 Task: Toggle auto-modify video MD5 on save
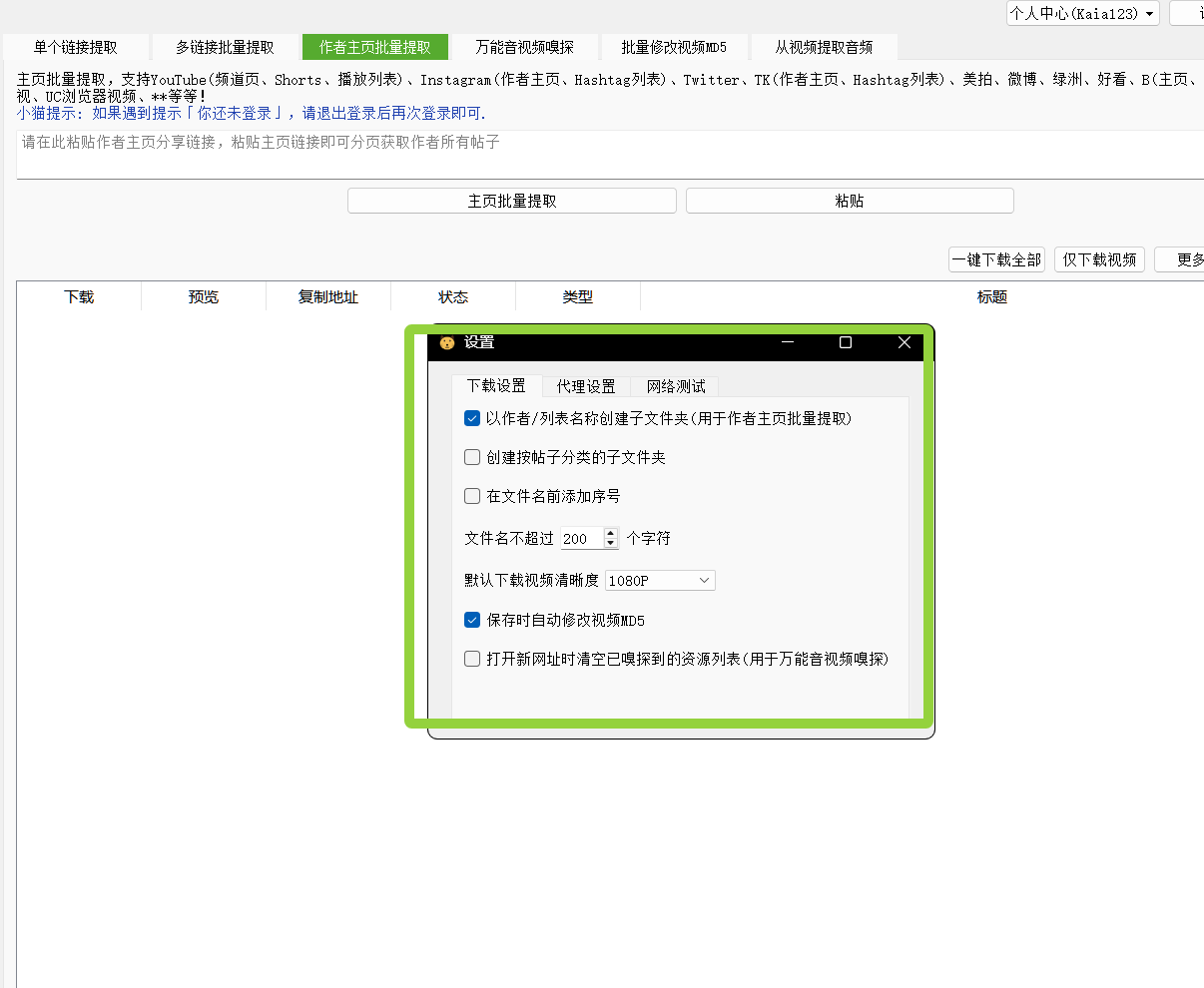pos(472,621)
